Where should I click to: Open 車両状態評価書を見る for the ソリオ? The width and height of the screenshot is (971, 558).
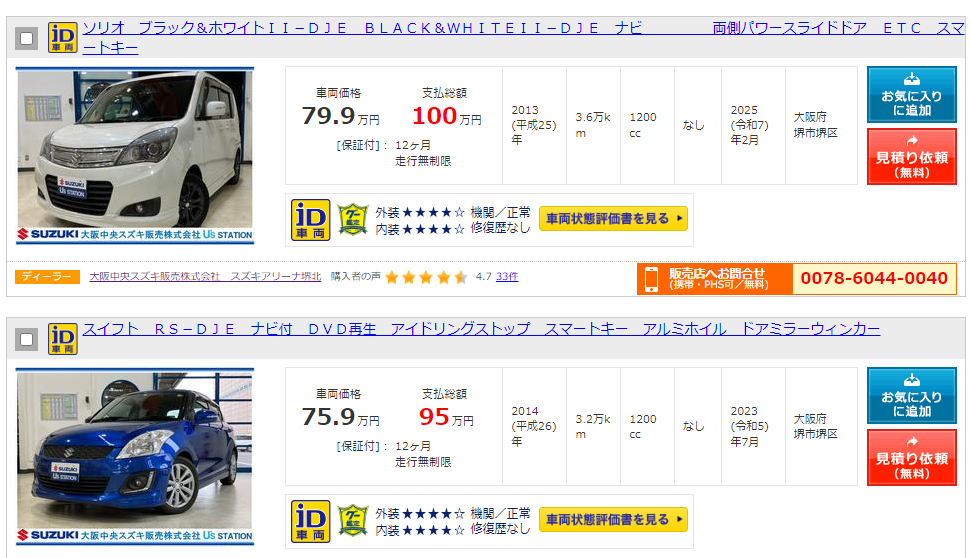[614, 219]
